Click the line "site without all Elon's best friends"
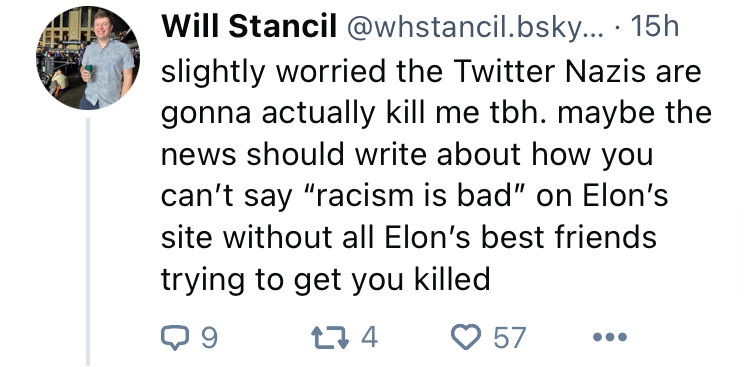This screenshot has width=750, height=367. (409, 237)
